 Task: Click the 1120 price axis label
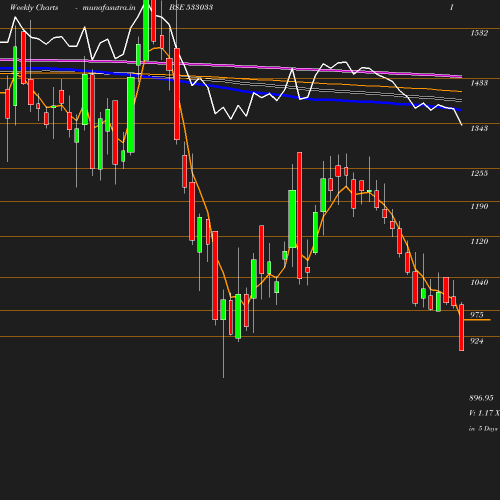pyautogui.click(x=479, y=241)
